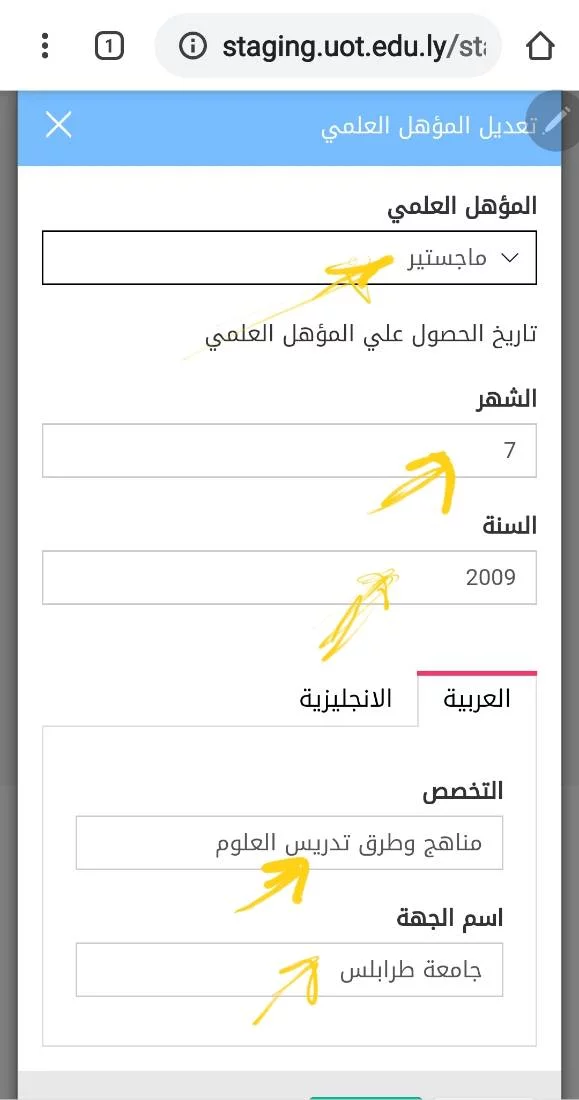Close the تعديل المؤهل العلمي dialog
The height and width of the screenshot is (1100, 579).
click(x=58, y=126)
